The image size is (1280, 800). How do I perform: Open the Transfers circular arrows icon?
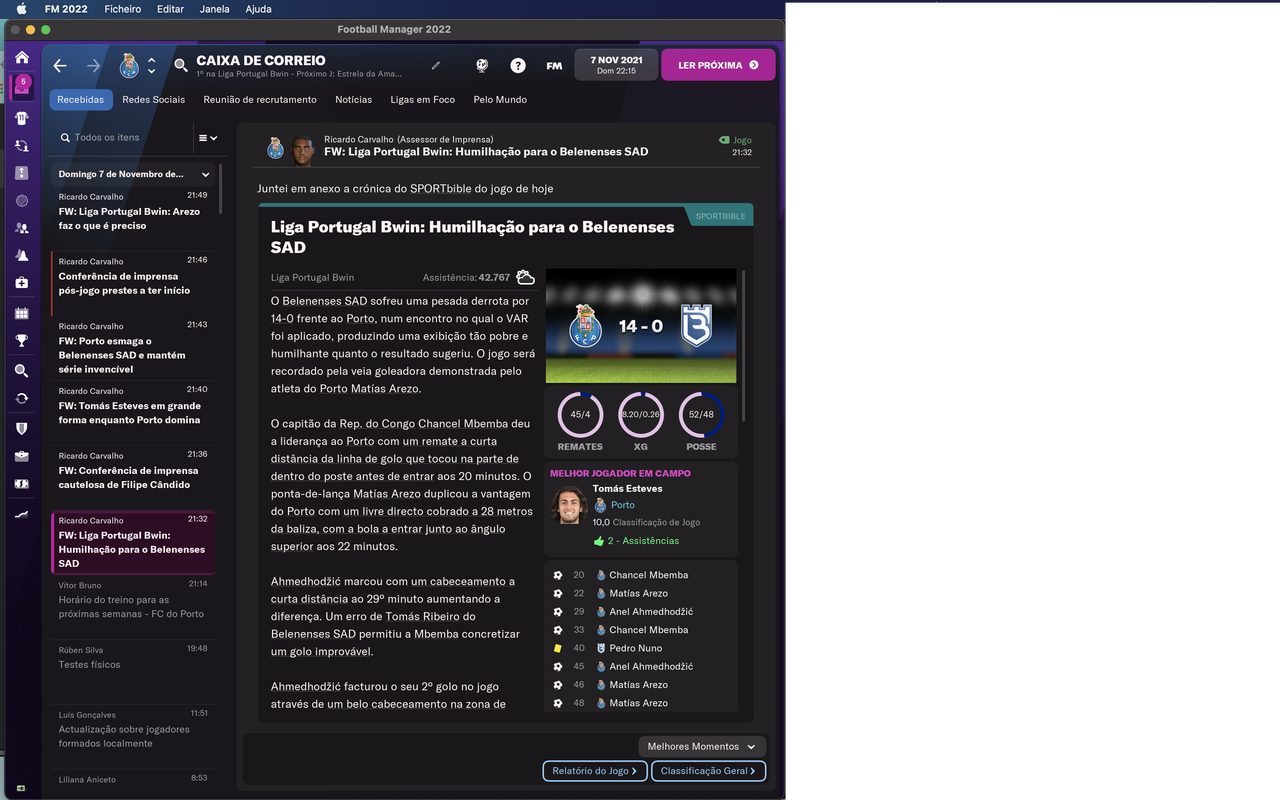click(x=22, y=398)
